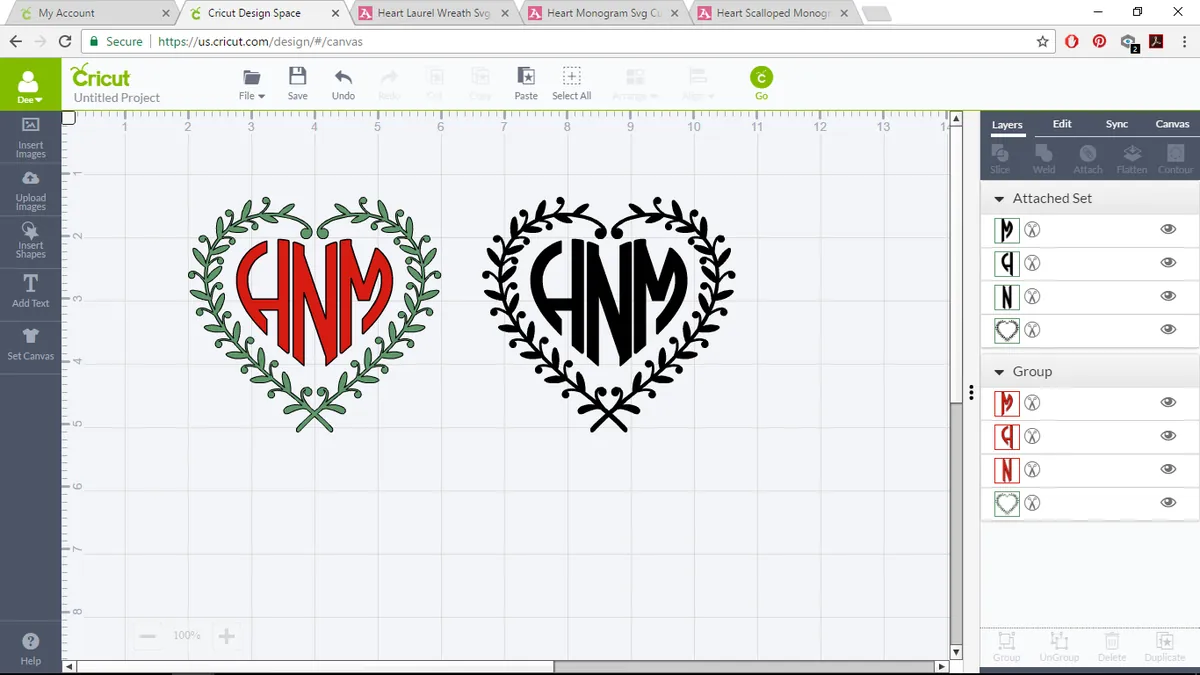
Task: Open the Dee account dropdown
Action: [x=30, y=87]
